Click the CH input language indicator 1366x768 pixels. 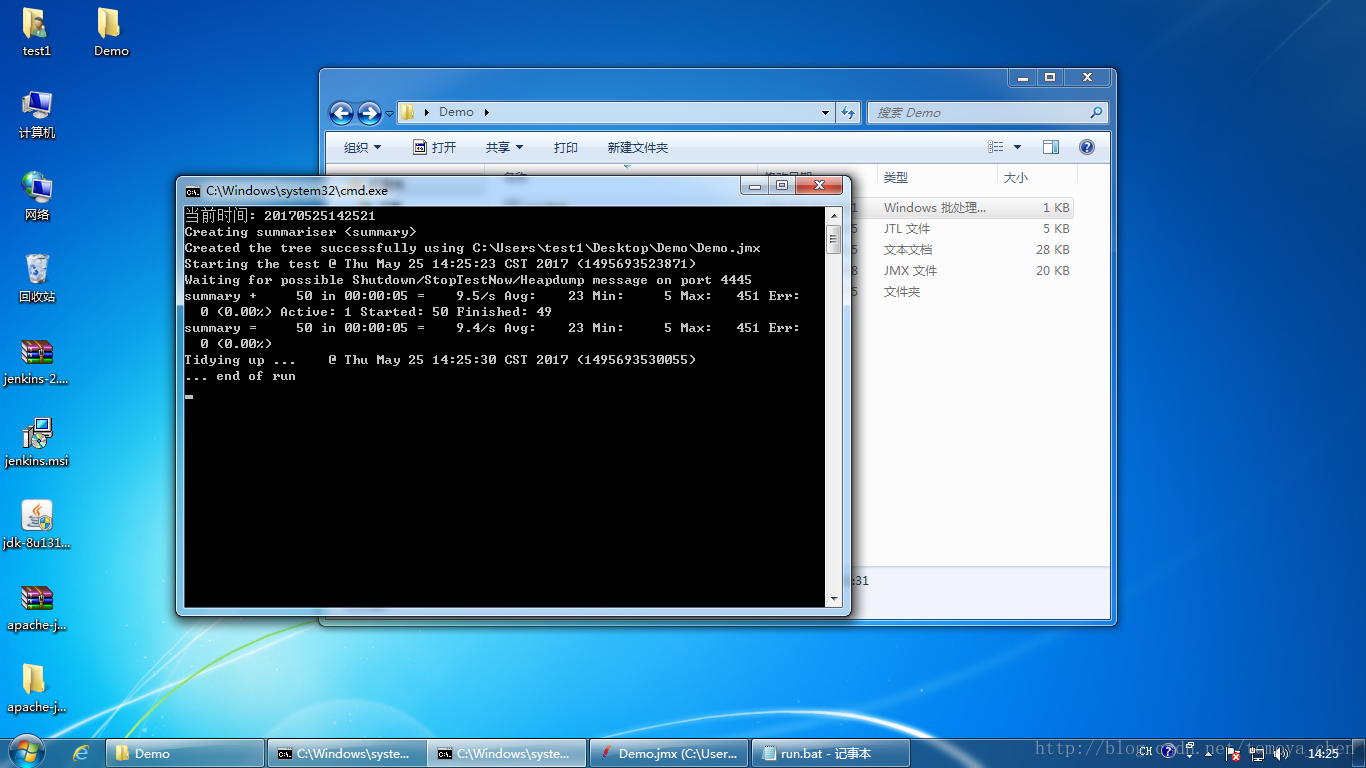coord(1145,752)
